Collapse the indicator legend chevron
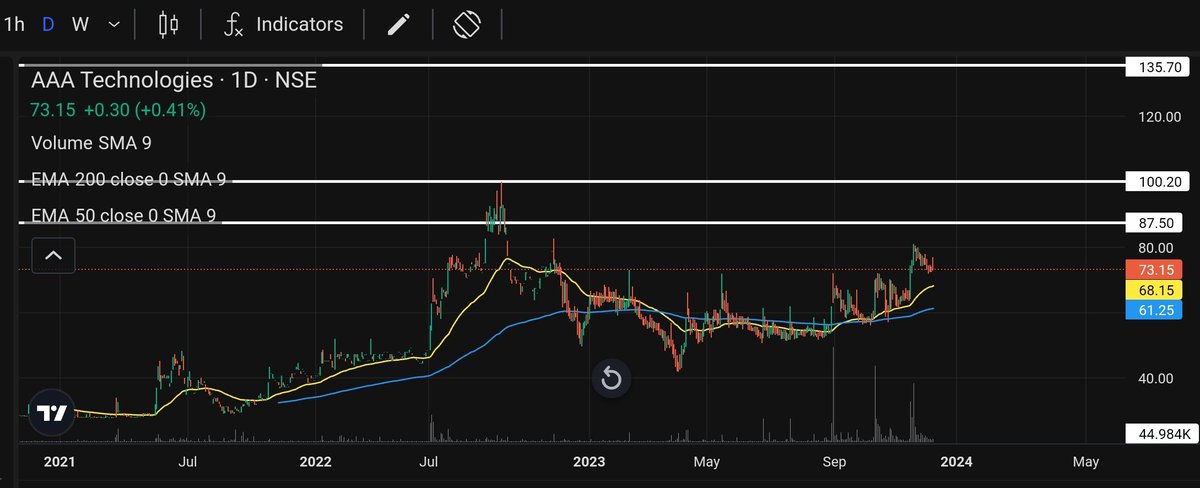The image size is (1200, 488). pyautogui.click(x=53, y=256)
